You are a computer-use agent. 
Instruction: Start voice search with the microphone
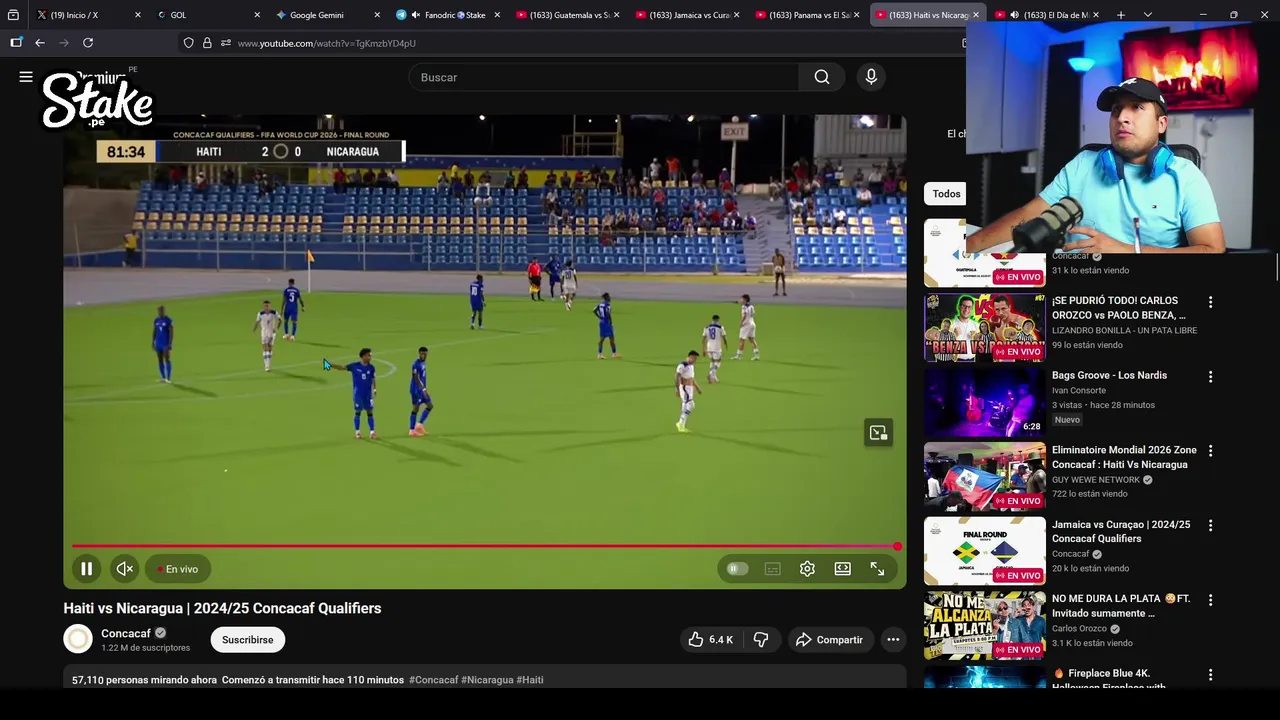pos(871,77)
